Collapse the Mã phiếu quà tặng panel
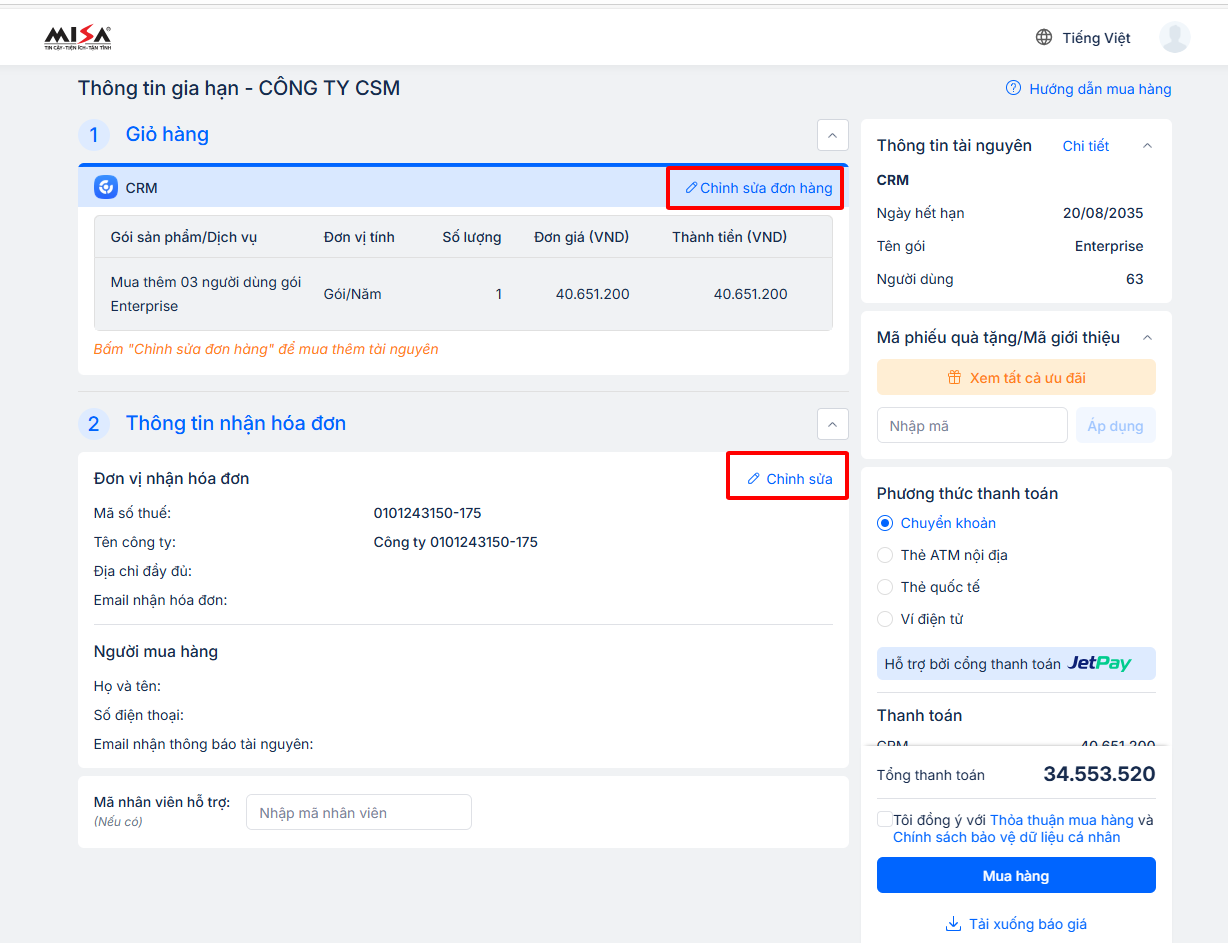The width and height of the screenshot is (1228, 943). tap(1147, 338)
